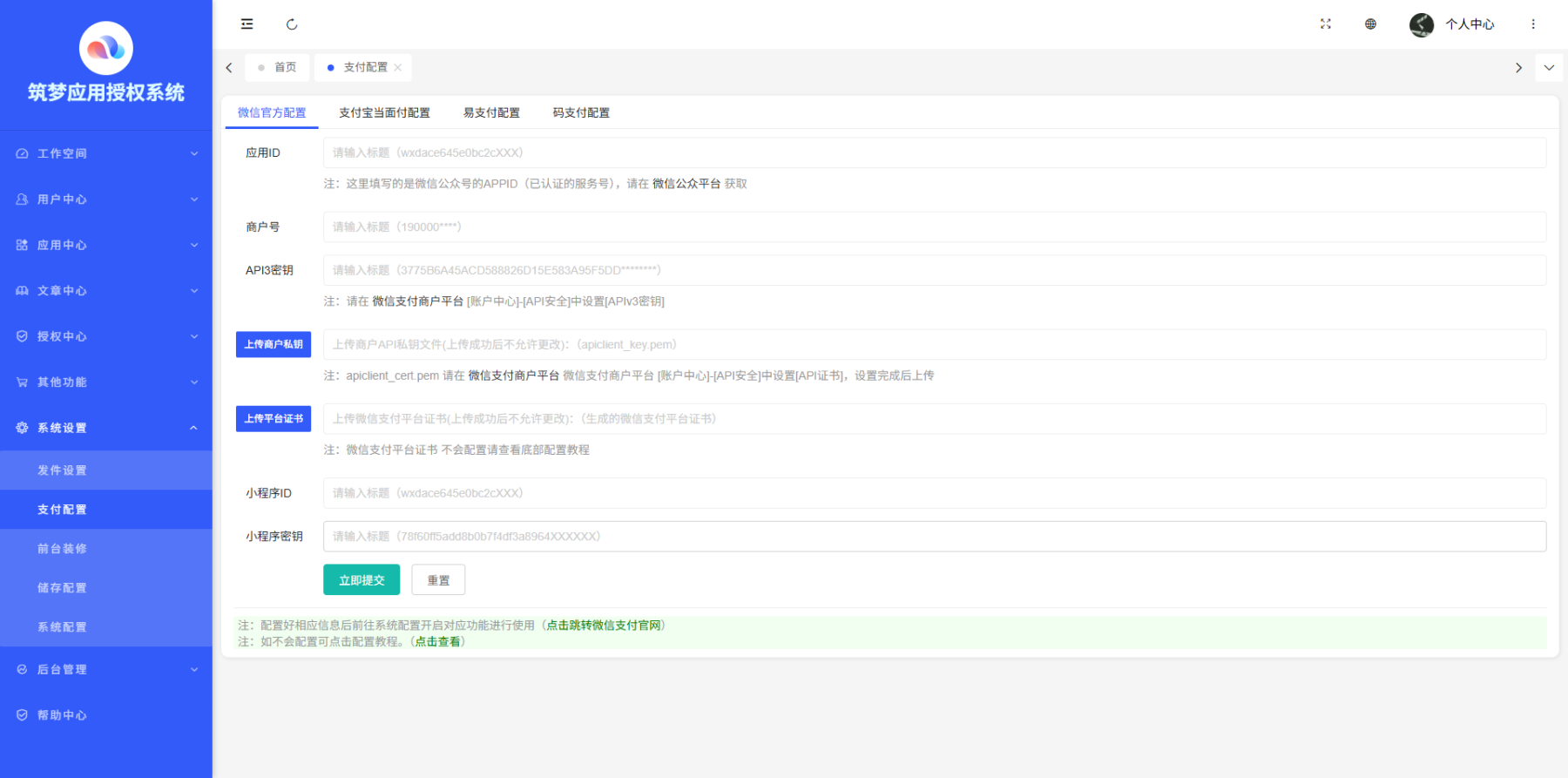Focus the 应用ID input field
Viewport: 1568px width, 778px height.
click(x=934, y=152)
